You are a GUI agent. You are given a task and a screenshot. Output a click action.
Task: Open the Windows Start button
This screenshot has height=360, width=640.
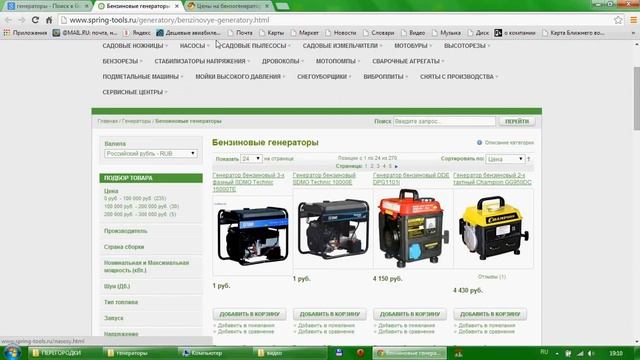pos(11,353)
